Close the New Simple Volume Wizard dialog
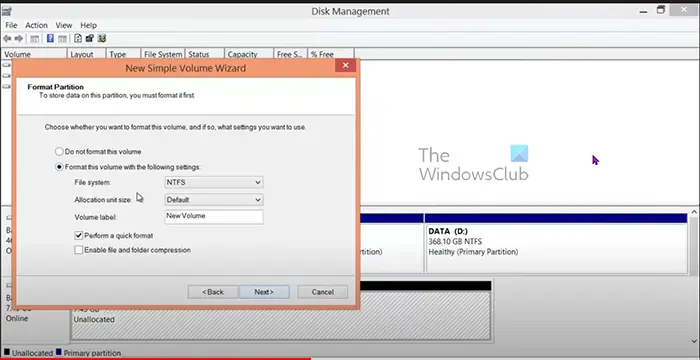 [x=345, y=66]
